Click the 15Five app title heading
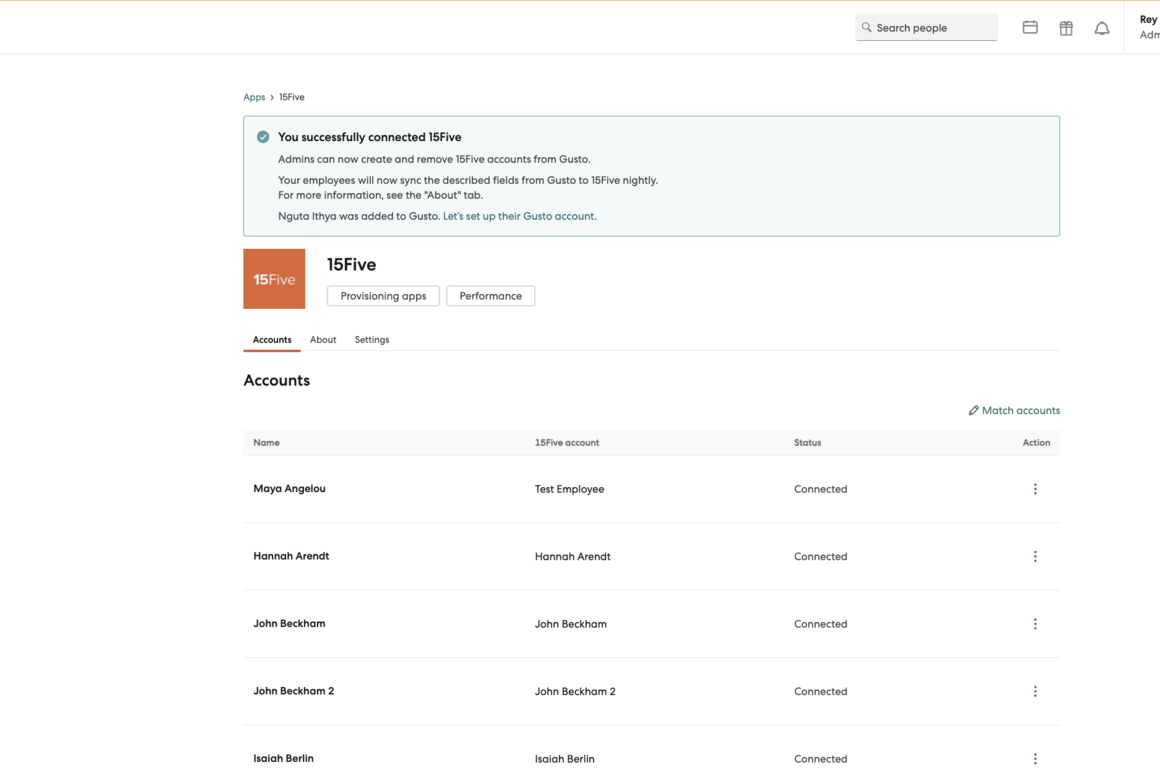This screenshot has width=1160, height=778. (x=351, y=265)
